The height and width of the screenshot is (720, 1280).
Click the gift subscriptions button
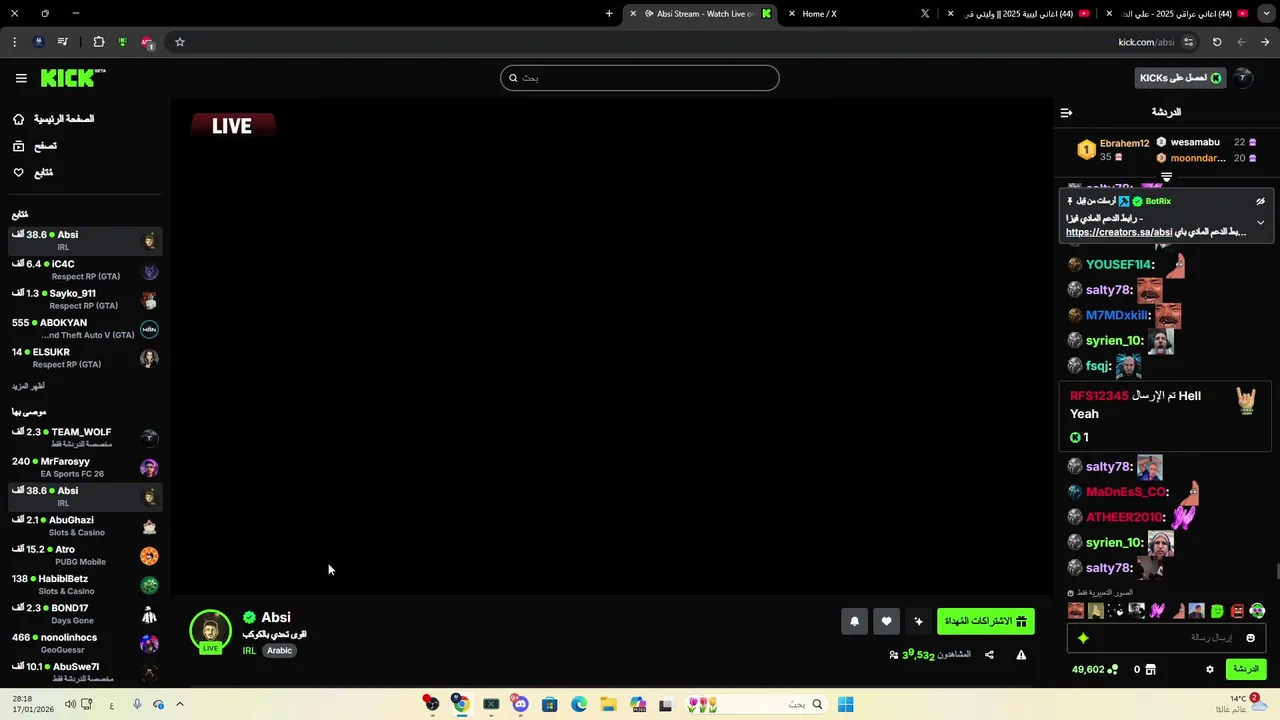pos(986,621)
